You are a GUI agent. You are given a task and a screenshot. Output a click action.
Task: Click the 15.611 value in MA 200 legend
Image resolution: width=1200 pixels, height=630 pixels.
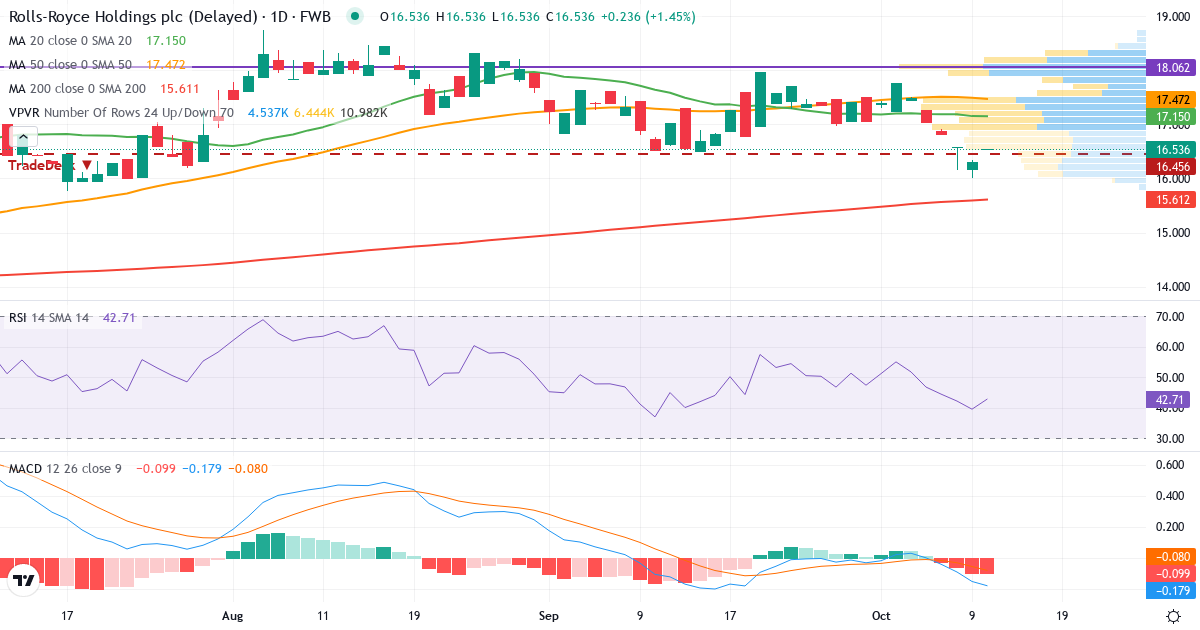(x=180, y=88)
